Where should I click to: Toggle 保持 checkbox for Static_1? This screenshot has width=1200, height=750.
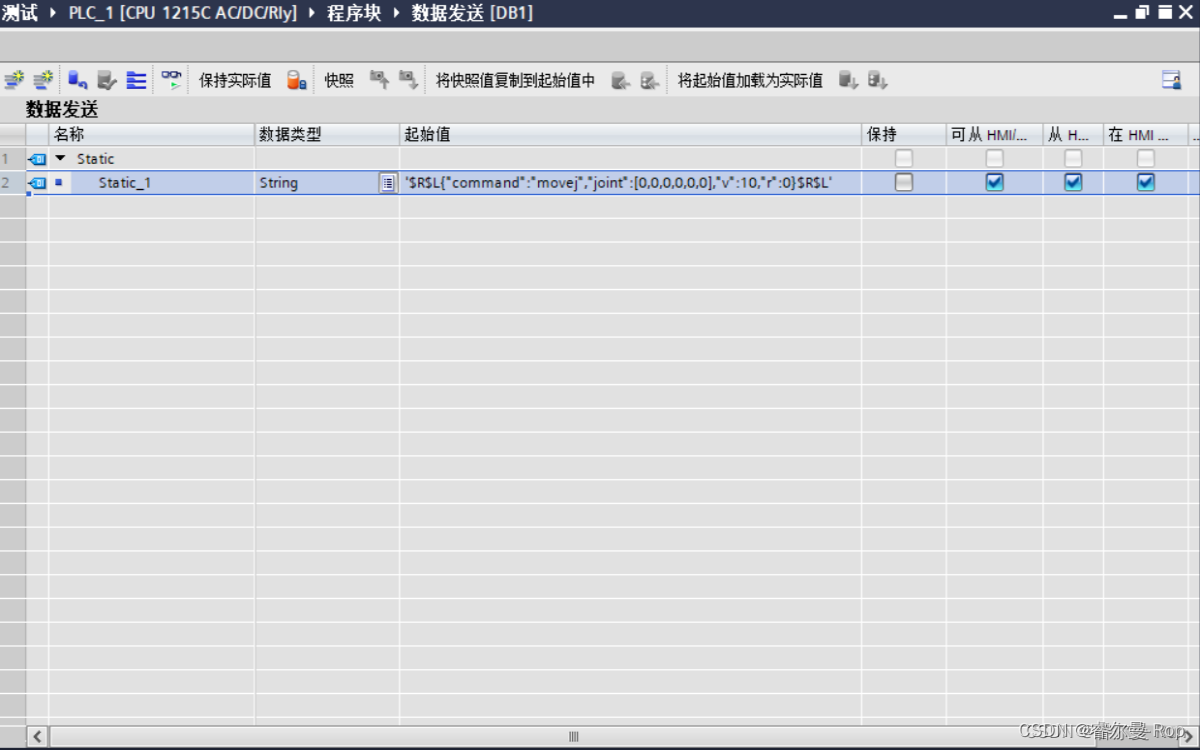[904, 182]
